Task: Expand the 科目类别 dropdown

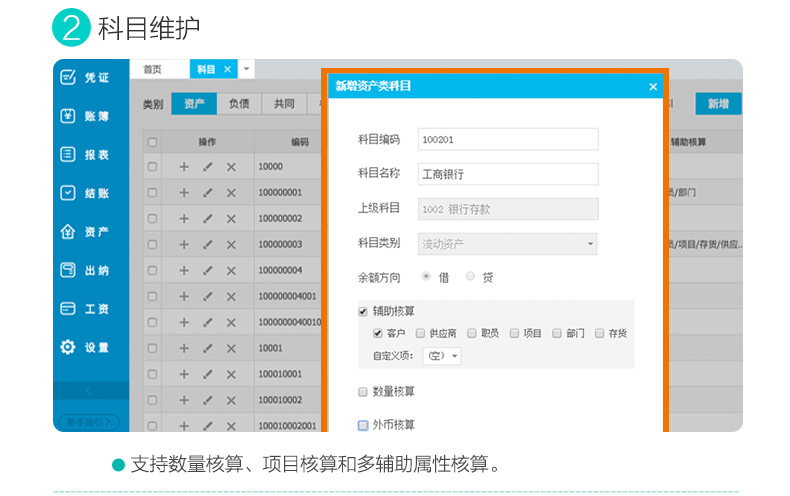Action: click(590, 243)
